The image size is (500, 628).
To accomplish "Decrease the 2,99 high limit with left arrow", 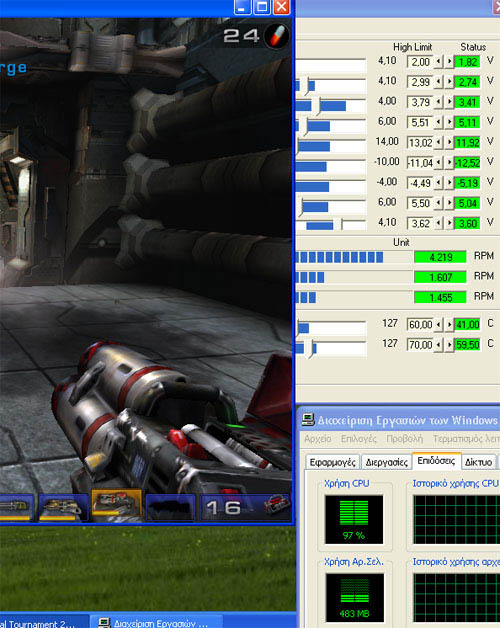I will click(x=439, y=82).
